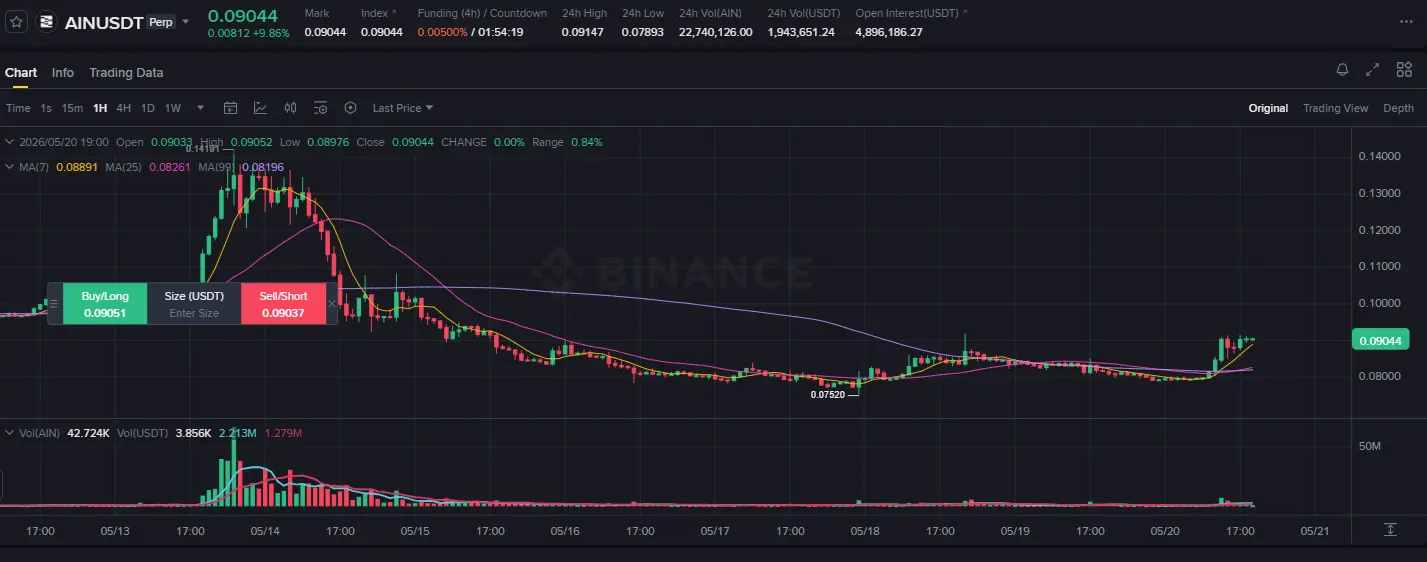
Task: Open the chart layout grid icon
Action: [x=1404, y=69]
